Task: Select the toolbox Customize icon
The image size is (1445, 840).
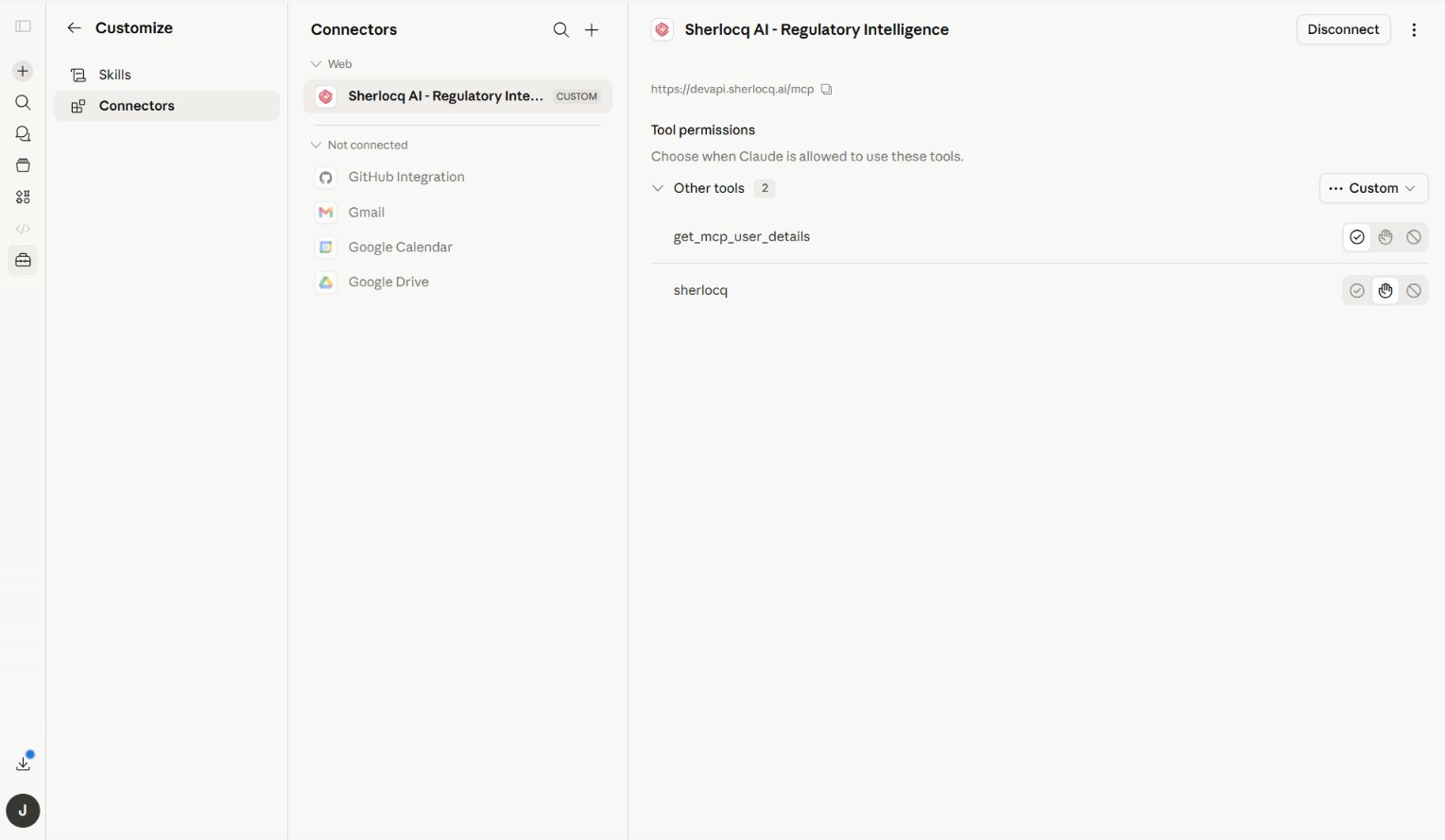Action: coord(23,260)
